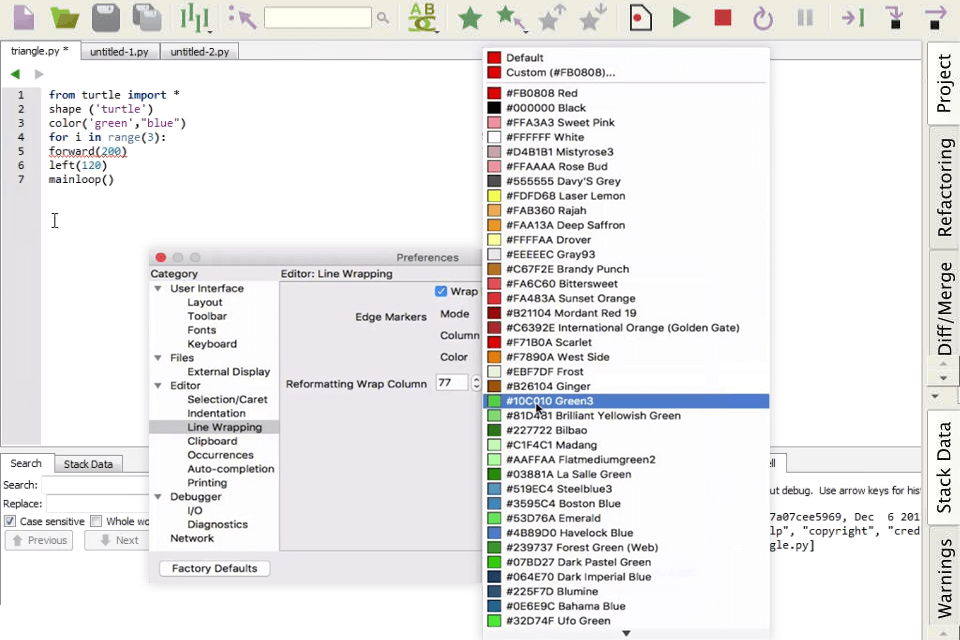The width and height of the screenshot is (960, 640).
Task: Restart the debug session via circular arrow icon
Action: click(762, 17)
